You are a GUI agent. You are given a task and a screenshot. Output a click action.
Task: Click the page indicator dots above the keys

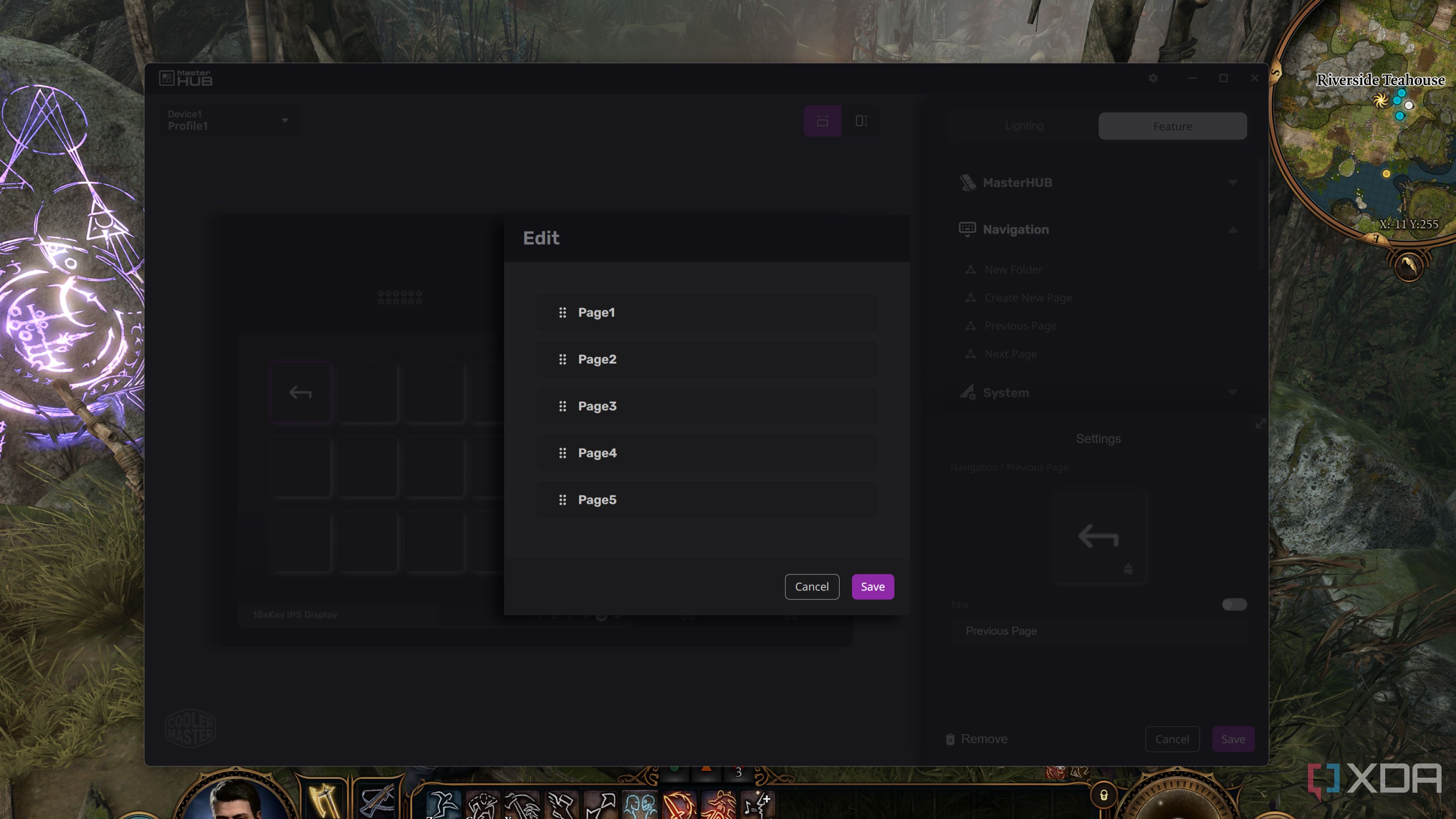400,297
